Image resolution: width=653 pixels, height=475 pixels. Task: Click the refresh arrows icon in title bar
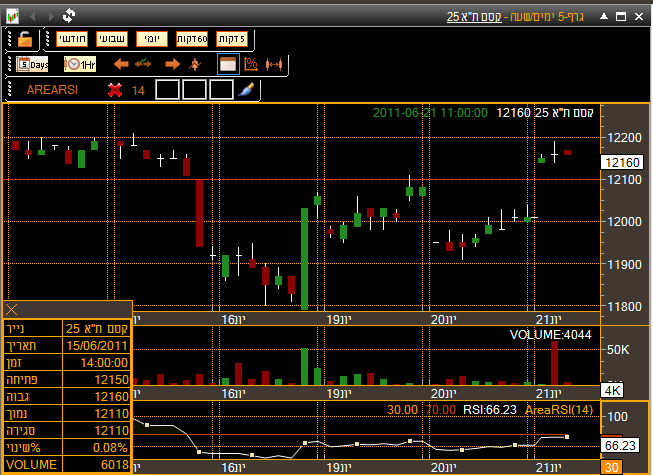pyautogui.click(x=68, y=16)
